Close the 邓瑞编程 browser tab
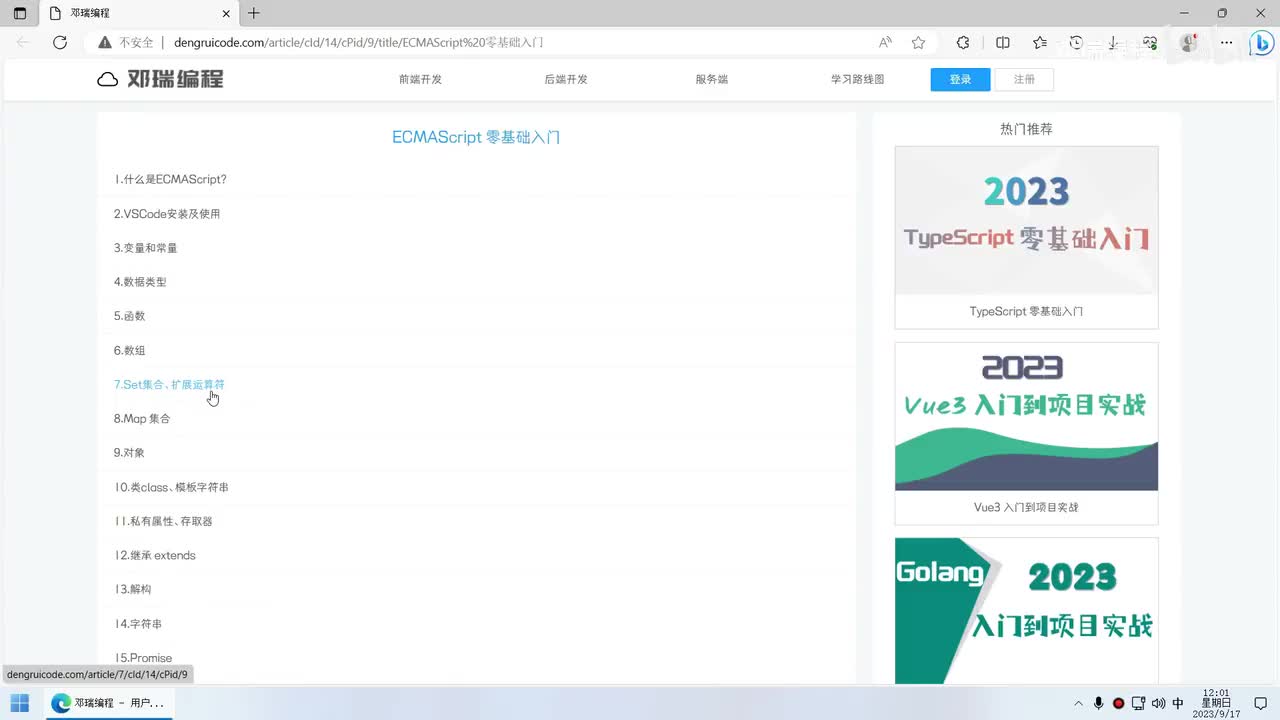 227,13
